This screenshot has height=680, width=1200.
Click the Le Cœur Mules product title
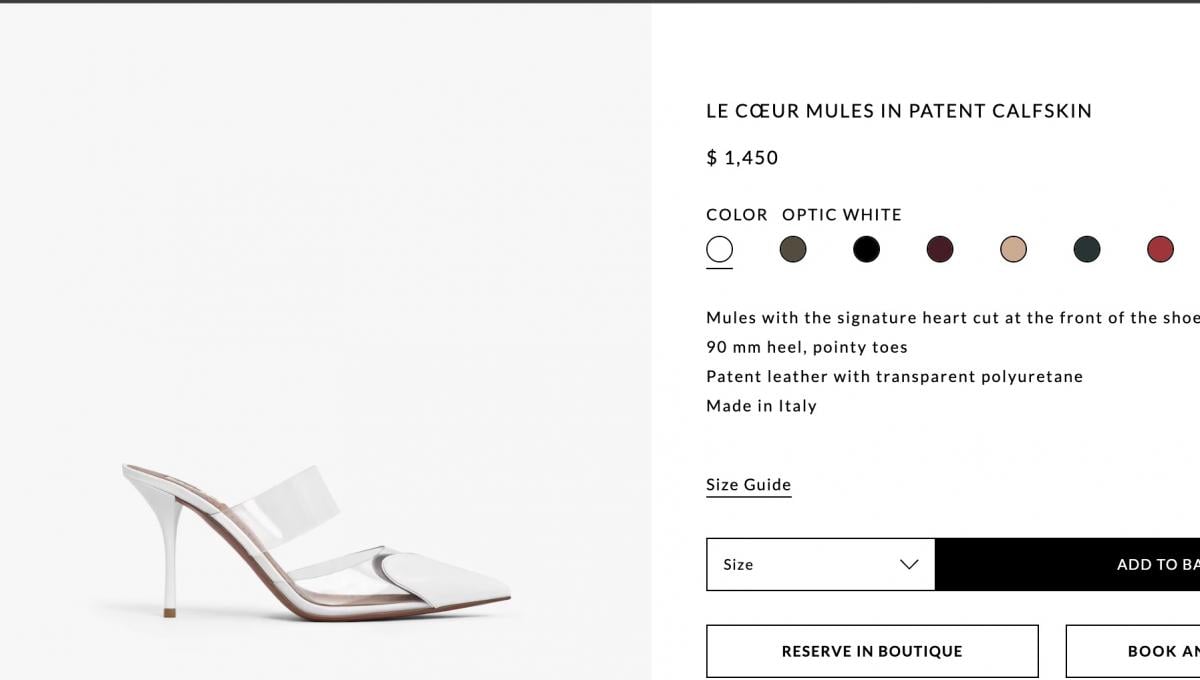899,111
